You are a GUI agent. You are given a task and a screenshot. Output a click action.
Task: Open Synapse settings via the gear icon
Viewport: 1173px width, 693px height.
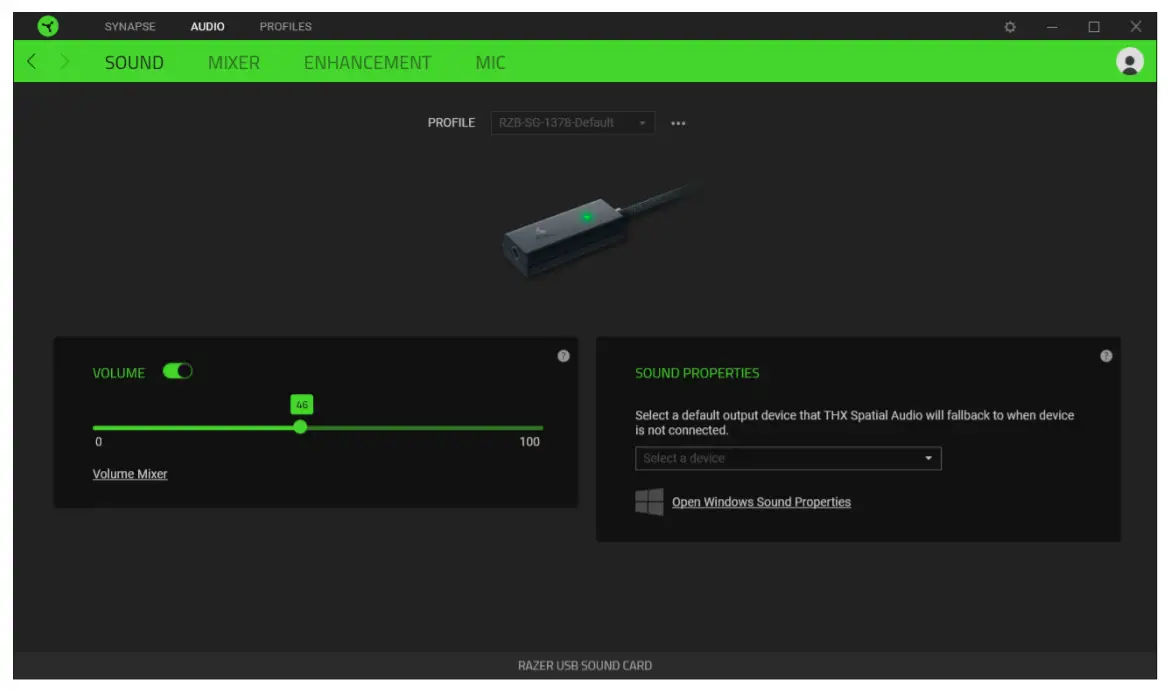[1009, 26]
